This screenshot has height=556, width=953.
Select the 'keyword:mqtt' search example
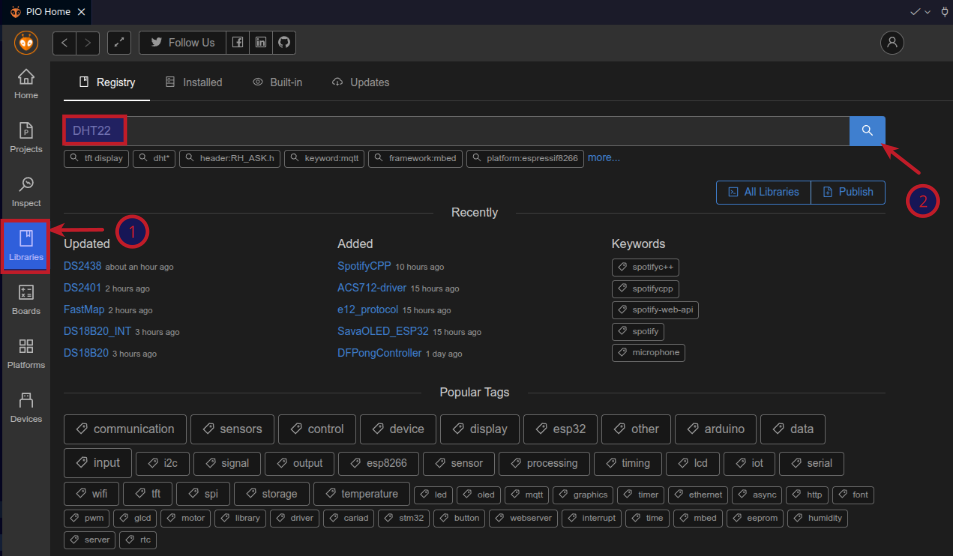(x=325, y=158)
